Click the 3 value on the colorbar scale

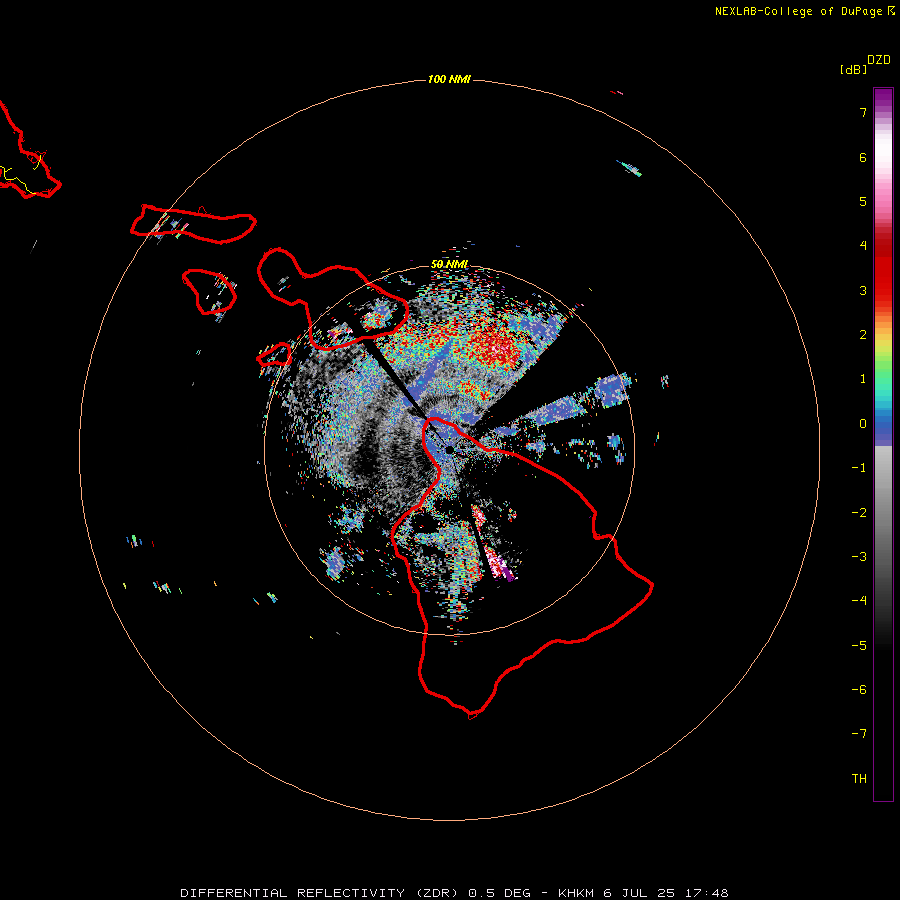pyautogui.click(x=863, y=290)
